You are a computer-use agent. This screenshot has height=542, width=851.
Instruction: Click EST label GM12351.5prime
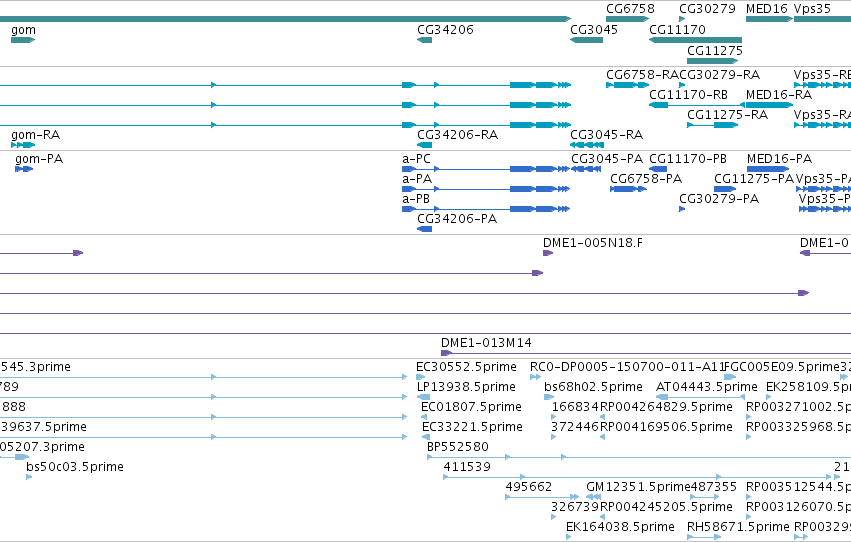638,487
